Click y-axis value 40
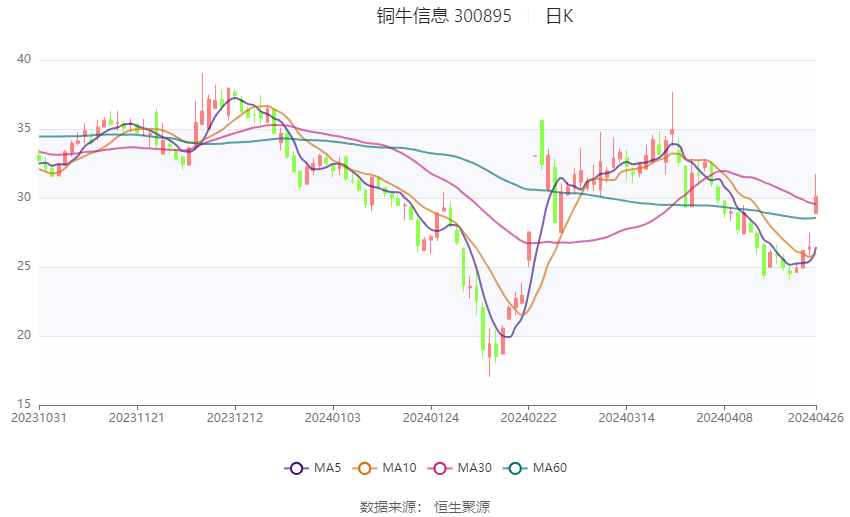 coord(24,59)
